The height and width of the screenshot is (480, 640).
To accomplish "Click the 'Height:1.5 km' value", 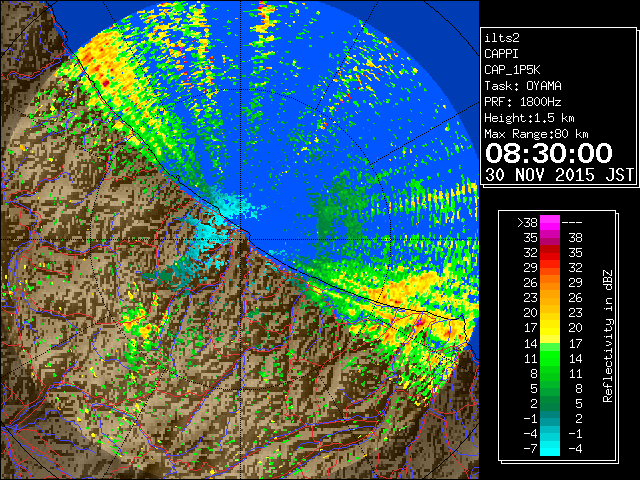I will (529, 118).
